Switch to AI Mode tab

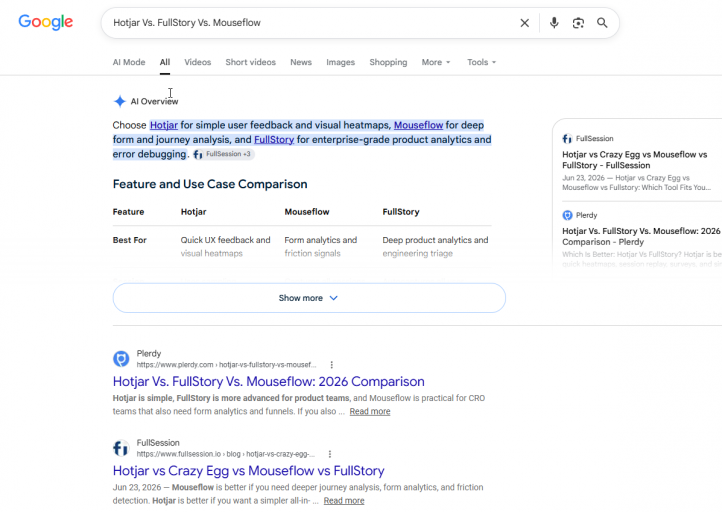129,62
